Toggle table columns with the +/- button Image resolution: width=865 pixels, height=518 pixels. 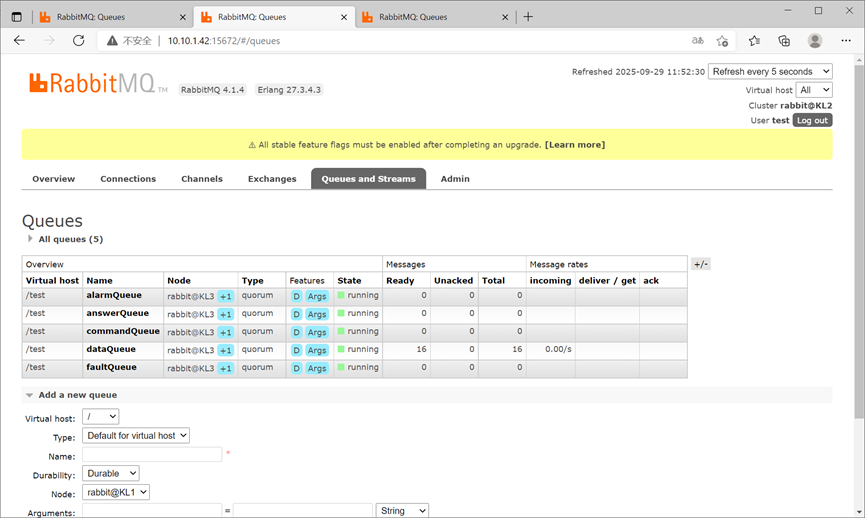click(701, 264)
